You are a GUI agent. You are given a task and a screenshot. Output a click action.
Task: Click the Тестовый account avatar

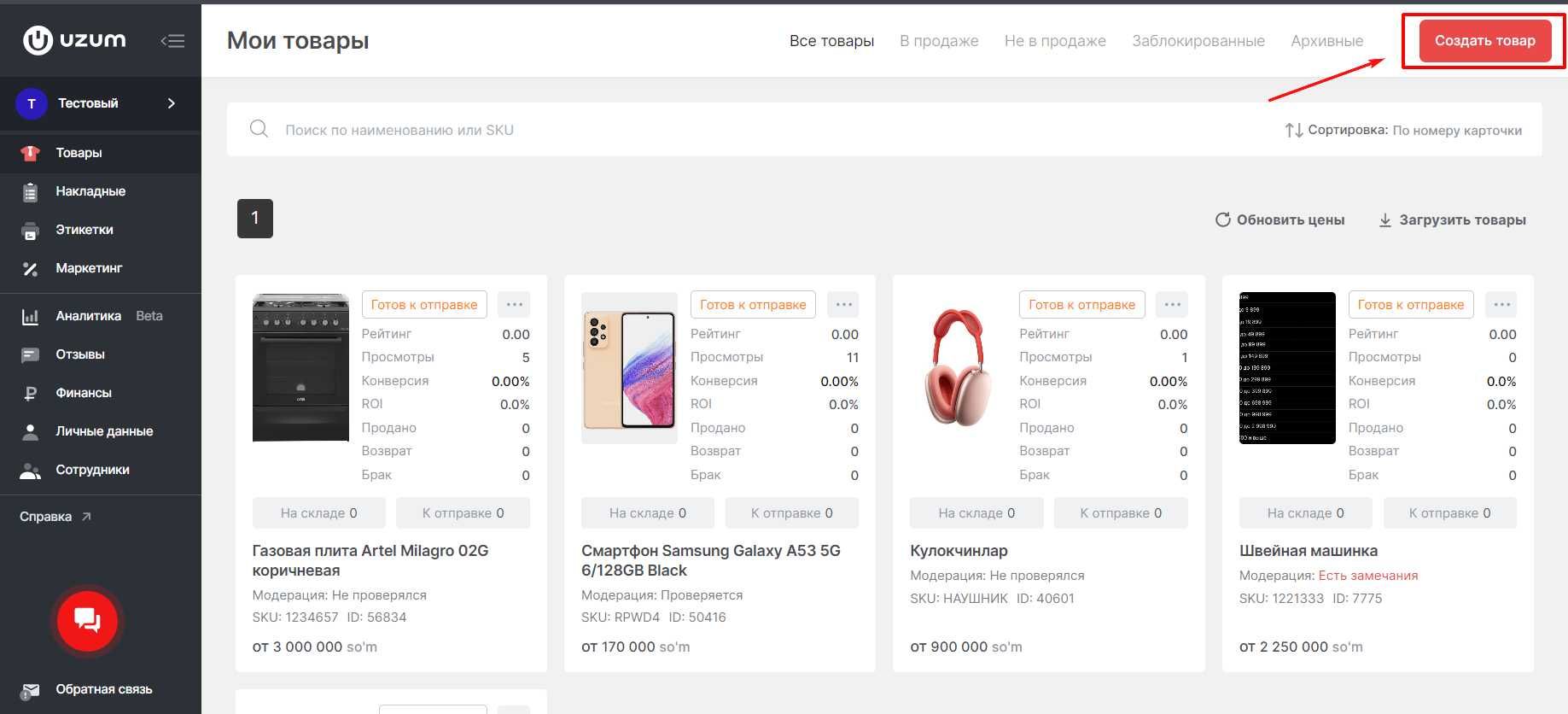(x=32, y=103)
